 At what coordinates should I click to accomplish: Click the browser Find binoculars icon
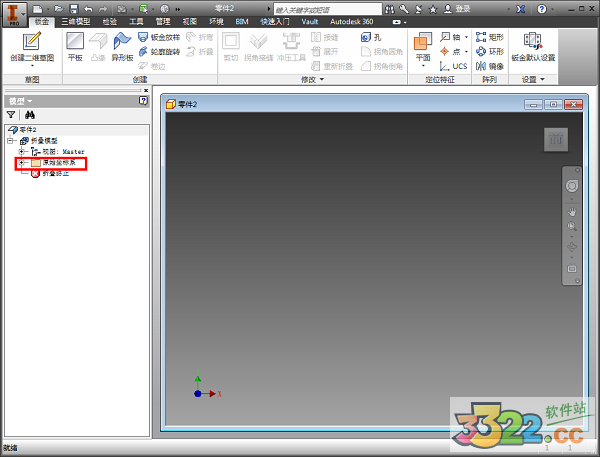click(x=29, y=114)
